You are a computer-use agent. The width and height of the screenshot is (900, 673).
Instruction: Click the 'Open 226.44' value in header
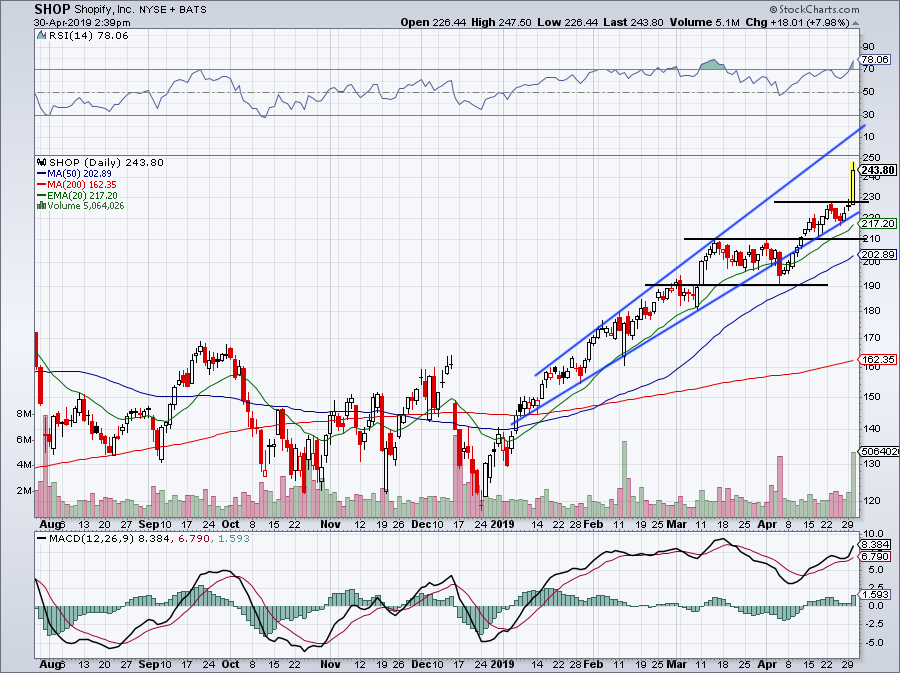coord(434,22)
